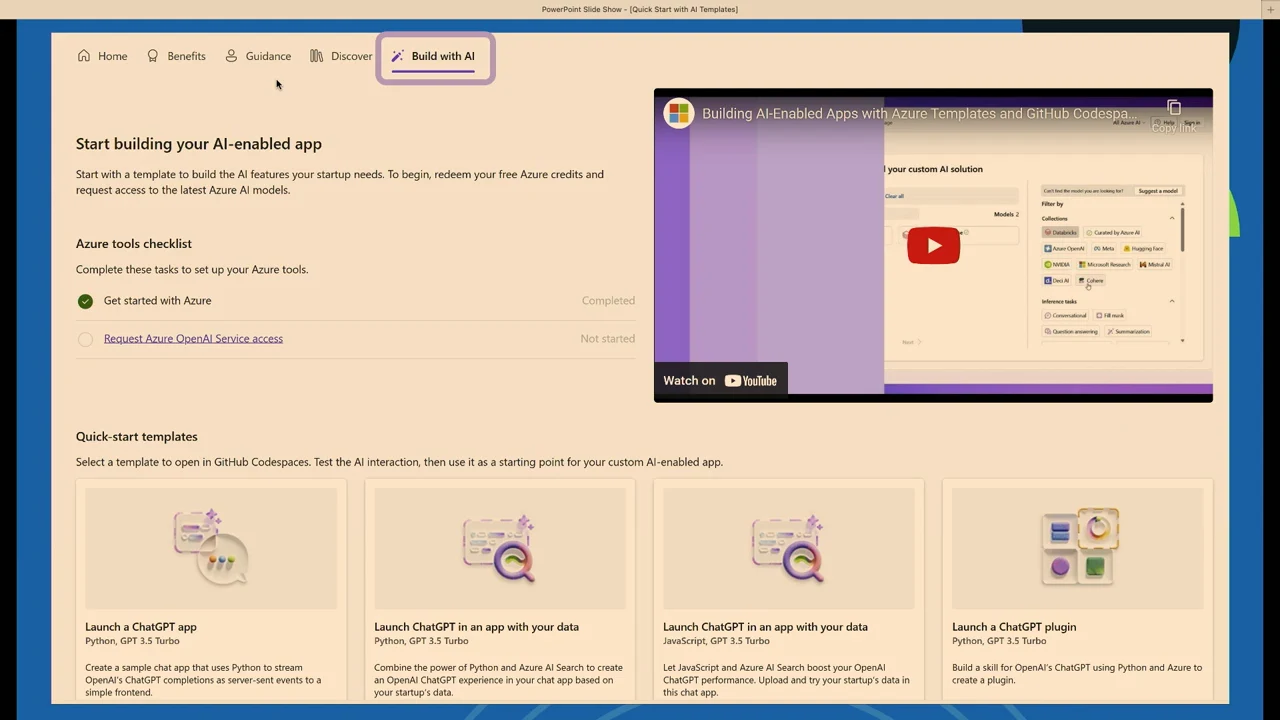This screenshot has width=1280, height=720.
Task: Click the 'Quick-start templates' heading
Action: pyautogui.click(x=137, y=437)
